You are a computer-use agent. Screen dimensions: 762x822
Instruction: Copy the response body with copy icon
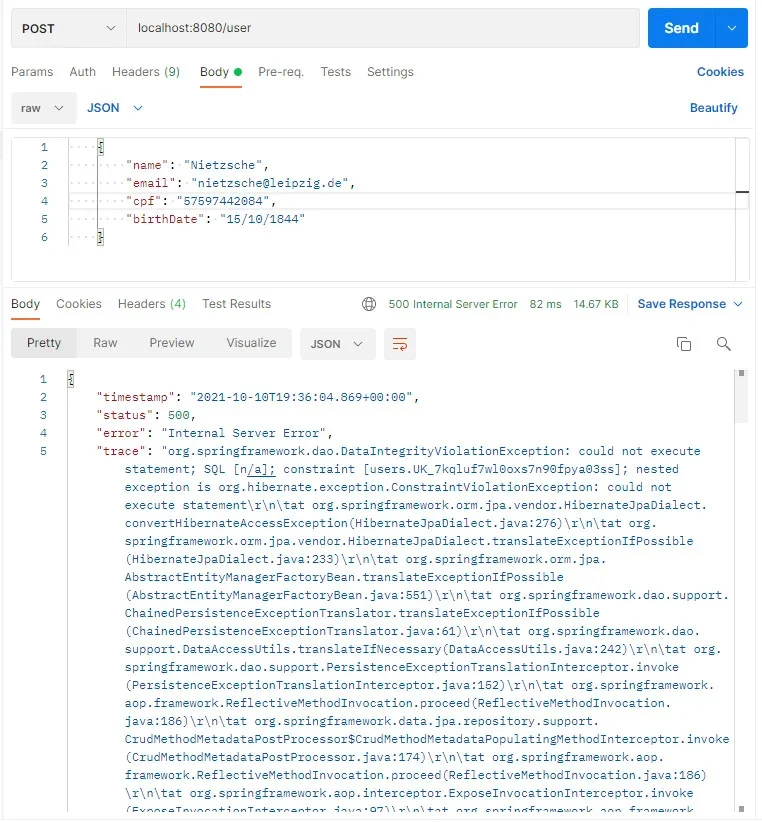coord(683,344)
